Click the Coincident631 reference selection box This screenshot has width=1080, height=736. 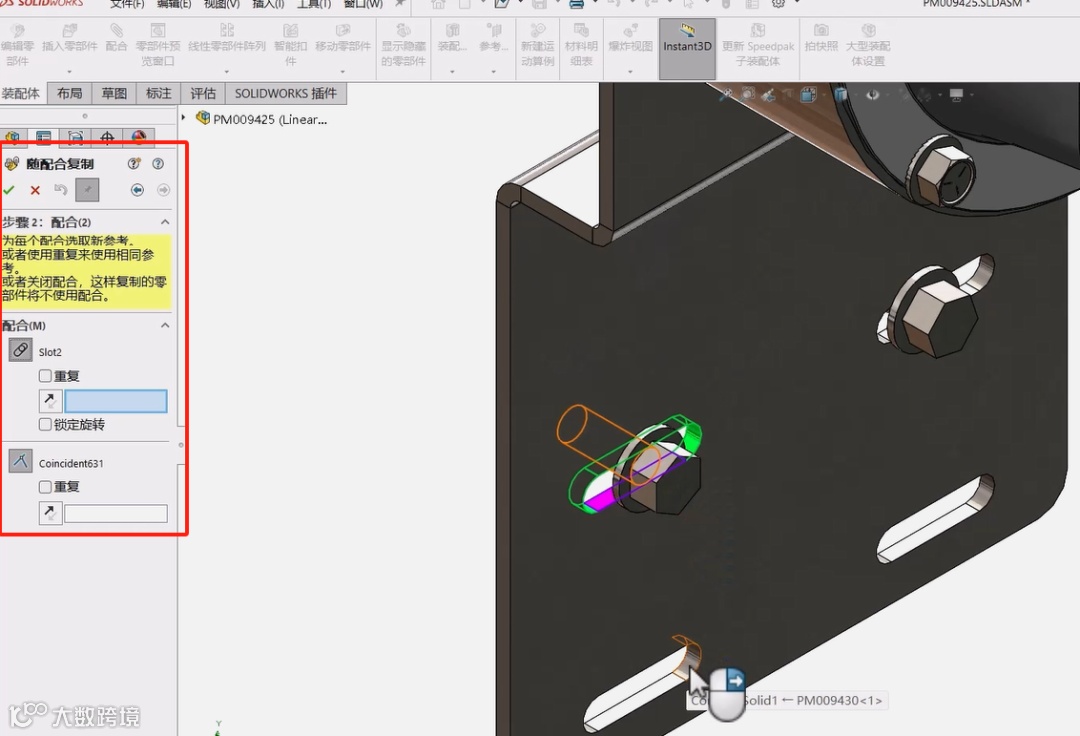point(116,514)
